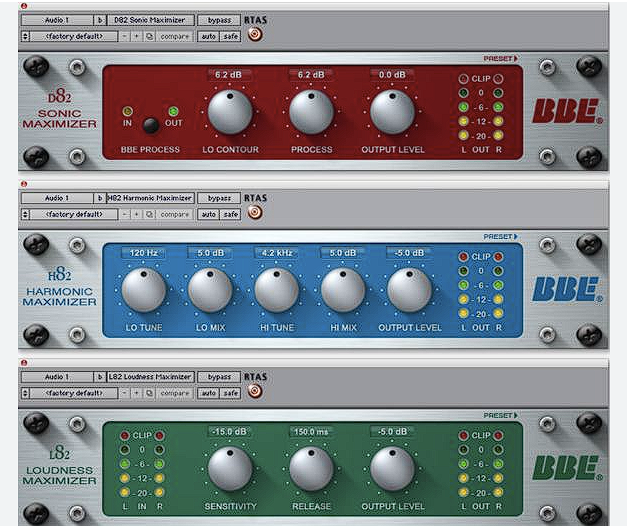Click the plus preset icon in L82 Loudness Maximizer header

pos(136,393)
